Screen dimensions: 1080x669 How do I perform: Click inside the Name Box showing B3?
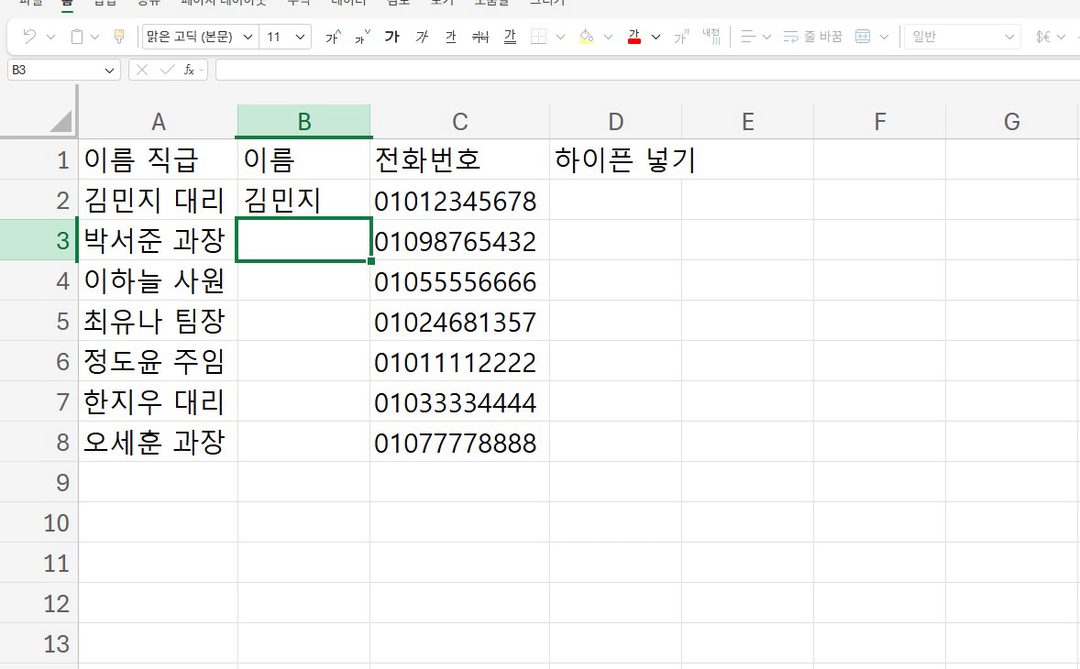point(54,70)
